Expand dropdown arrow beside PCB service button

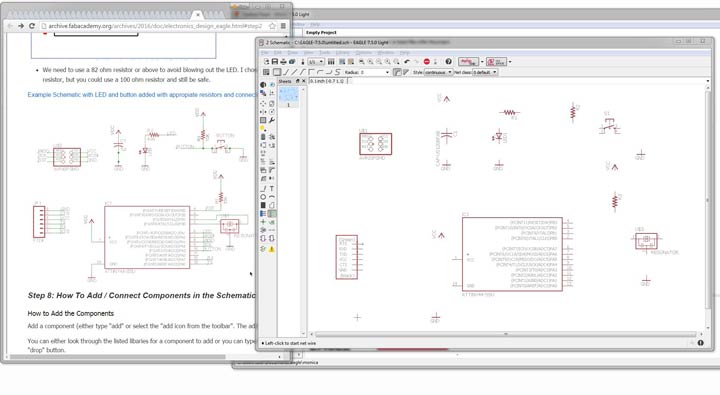pos(510,62)
